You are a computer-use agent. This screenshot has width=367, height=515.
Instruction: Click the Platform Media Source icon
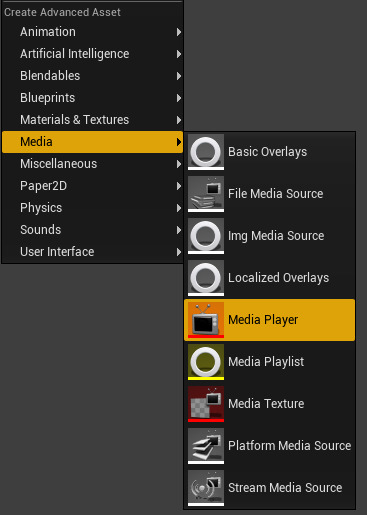coord(206,446)
